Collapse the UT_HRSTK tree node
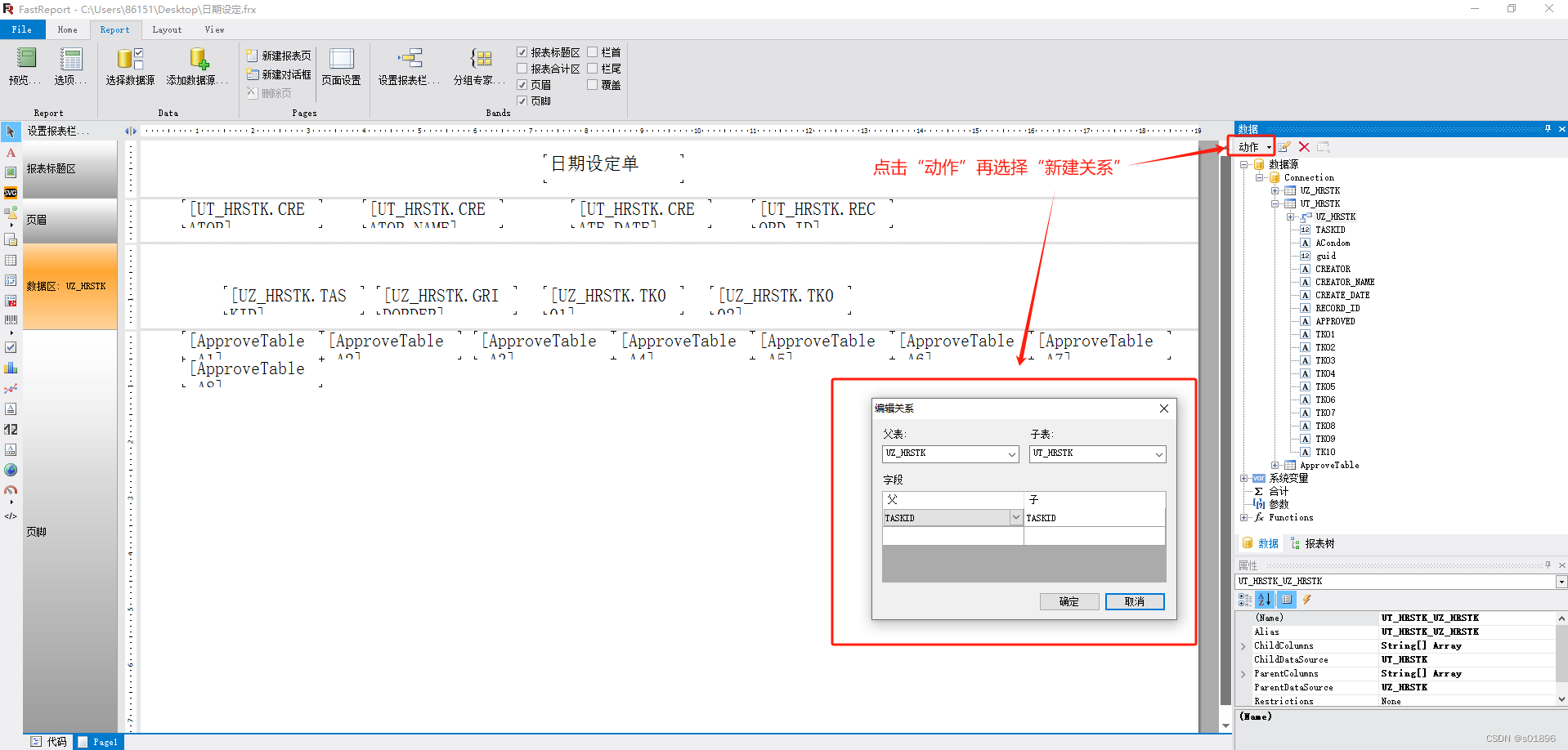The height and width of the screenshot is (750, 1568). coord(1276,203)
